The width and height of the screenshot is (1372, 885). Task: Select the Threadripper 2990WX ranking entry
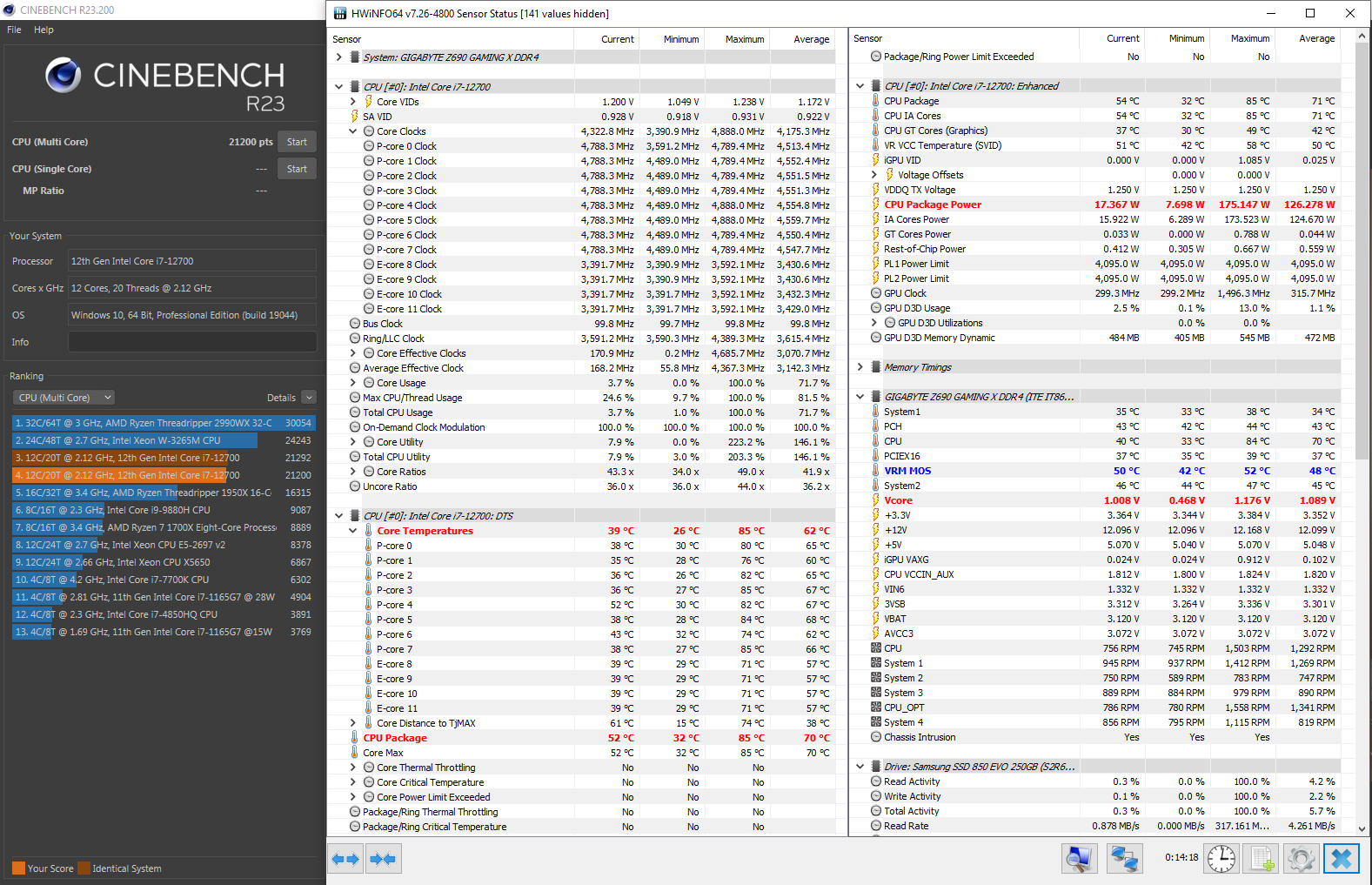[x=164, y=423]
